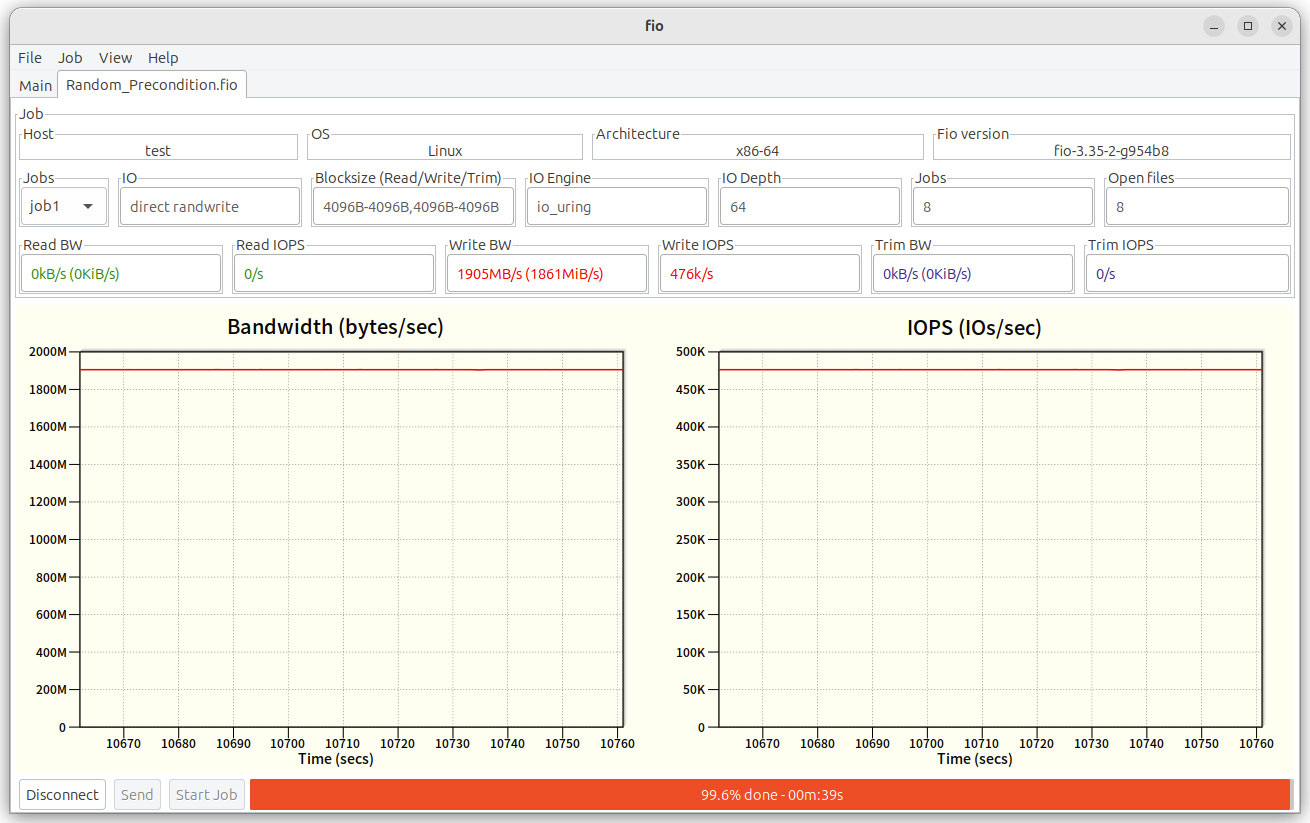
Task: Open the File menu
Action: pyautogui.click(x=30, y=58)
